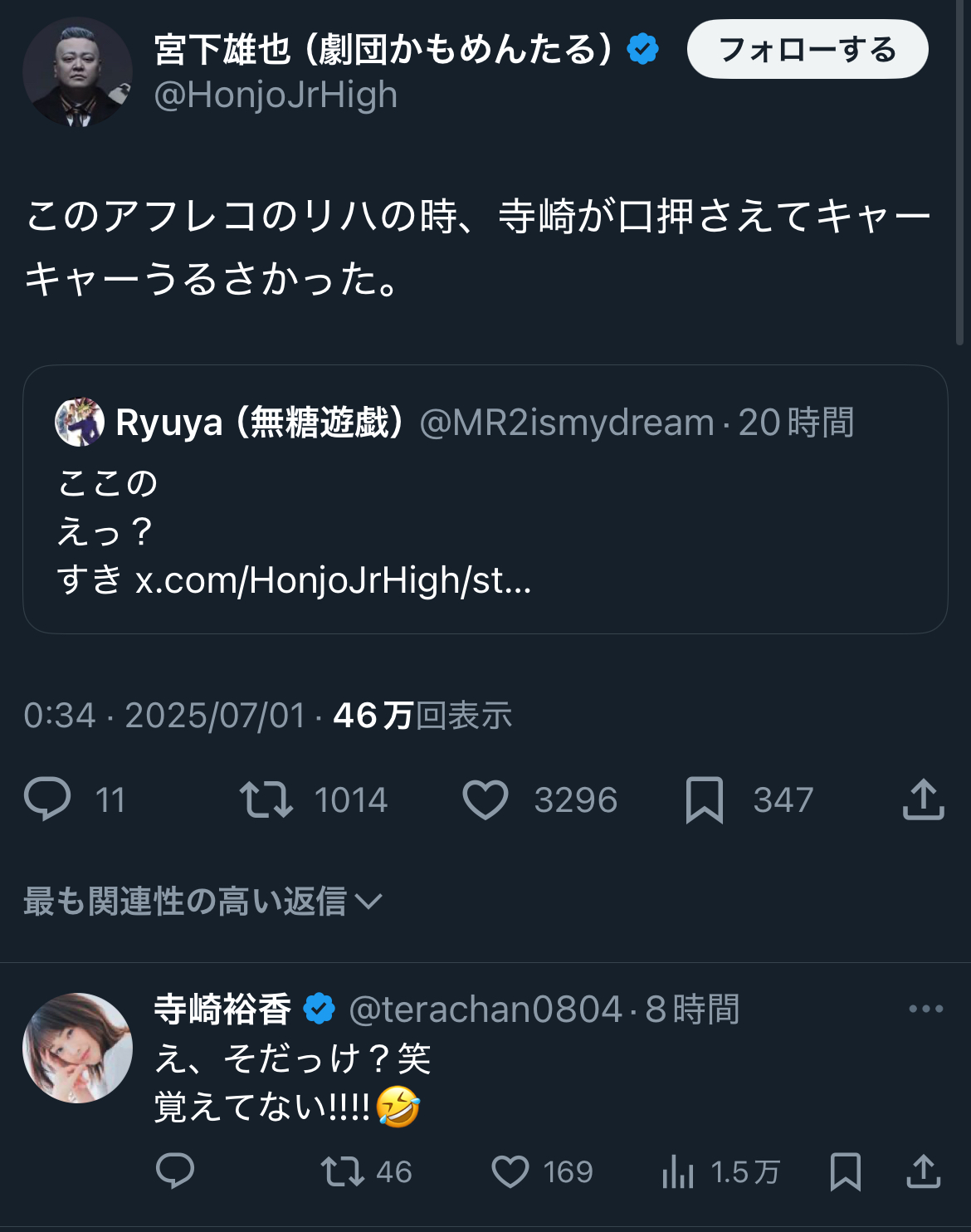Repost the main tweet with 1014 reposts
971x1232 pixels.
(266, 799)
